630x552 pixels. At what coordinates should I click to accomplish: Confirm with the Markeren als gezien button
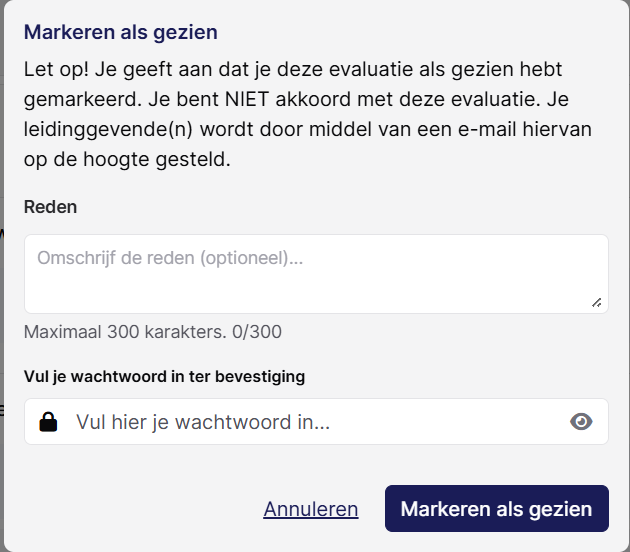[497, 509]
